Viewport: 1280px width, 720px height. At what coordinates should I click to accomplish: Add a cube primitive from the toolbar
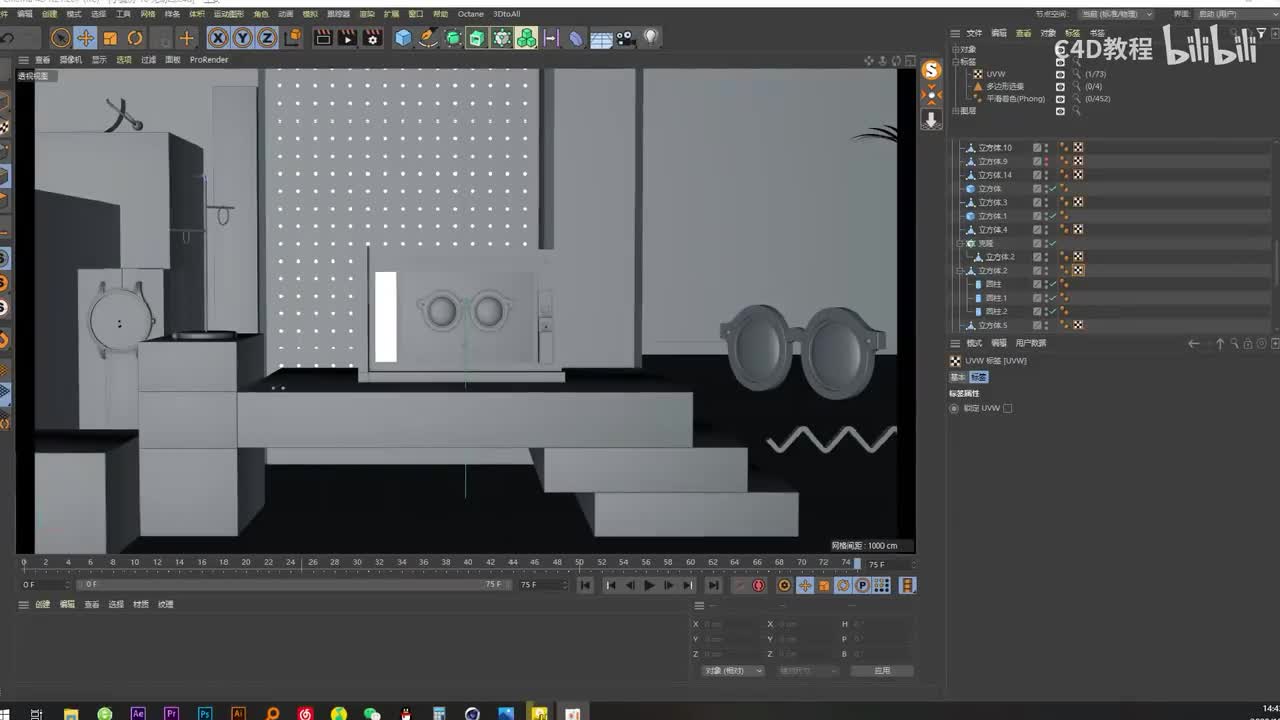(403, 38)
